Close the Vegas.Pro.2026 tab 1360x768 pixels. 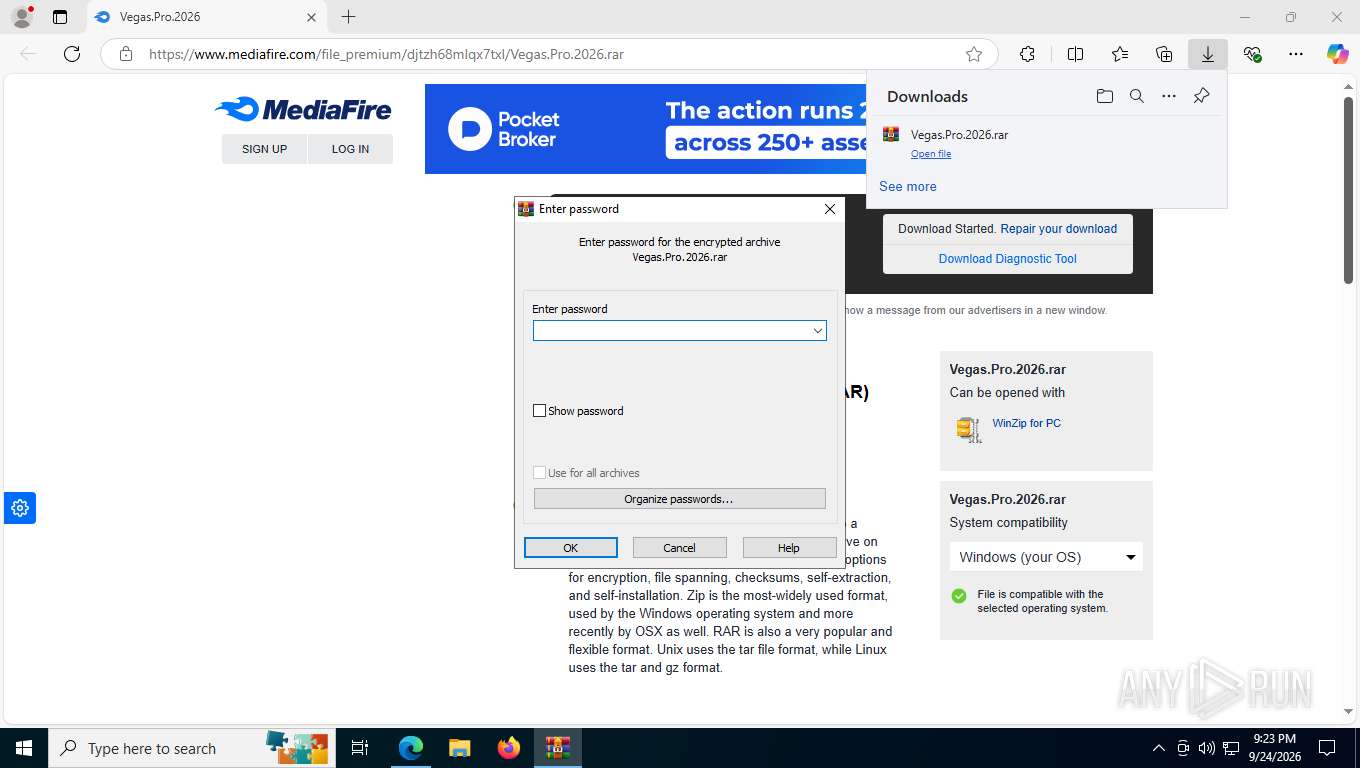[x=312, y=17]
